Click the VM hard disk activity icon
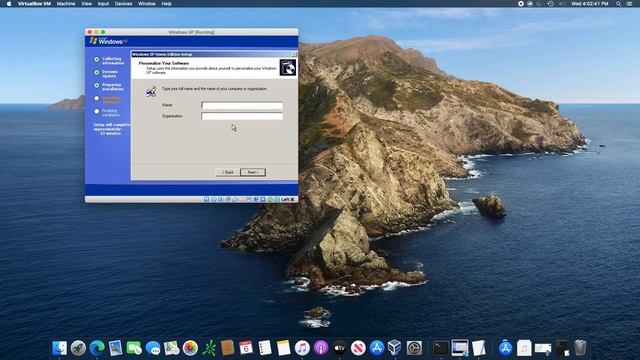Screen dimensions: 640x360 [x=207, y=199]
